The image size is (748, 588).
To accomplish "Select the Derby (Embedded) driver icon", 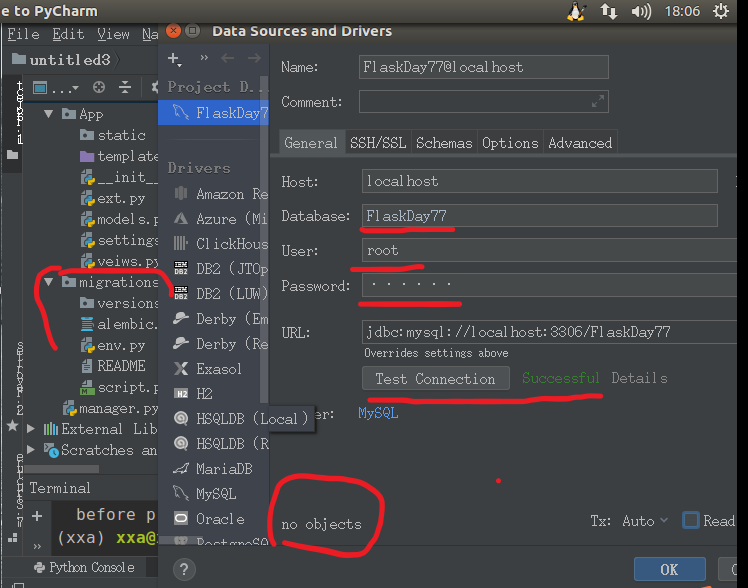I will point(181,318).
